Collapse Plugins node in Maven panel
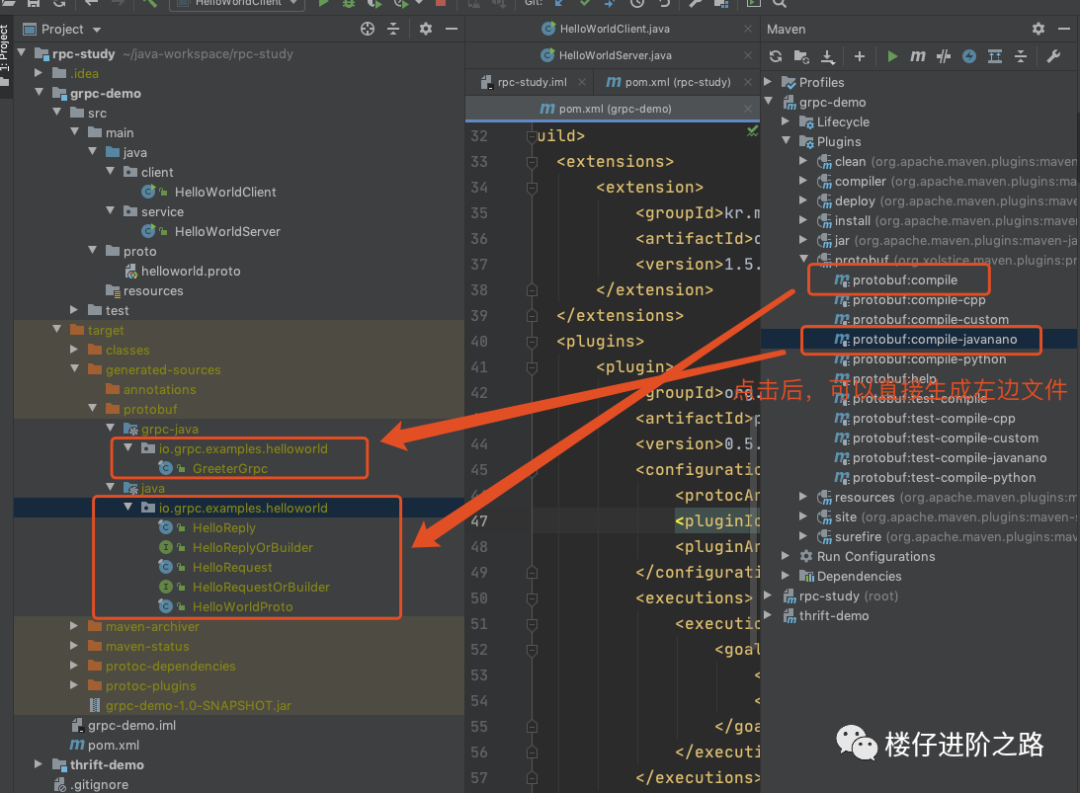The image size is (1080, 793). (786, 141)
